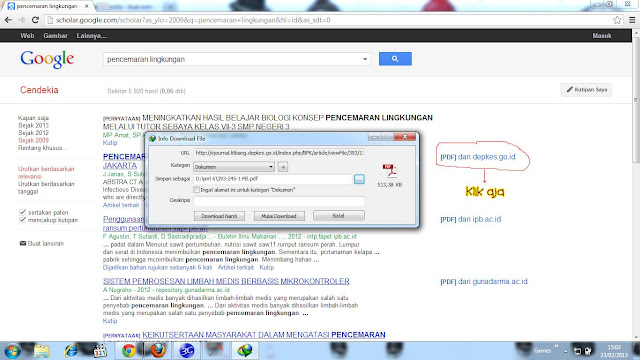Image resolution: width=640 pixels, height=360 pixels.
Task: Open the 3G modem app in the taskbar
Action: (x=187, y=351)
